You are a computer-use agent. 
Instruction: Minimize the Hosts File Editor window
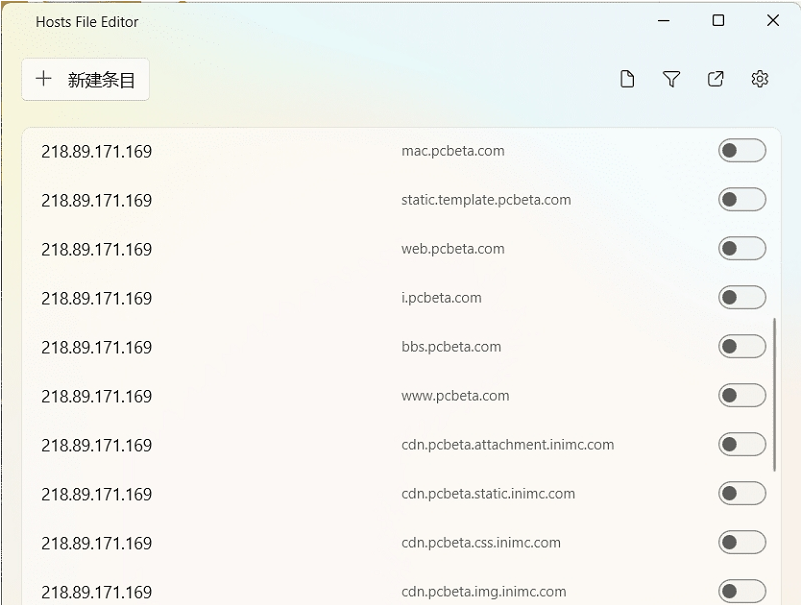[x=663, y=21]
